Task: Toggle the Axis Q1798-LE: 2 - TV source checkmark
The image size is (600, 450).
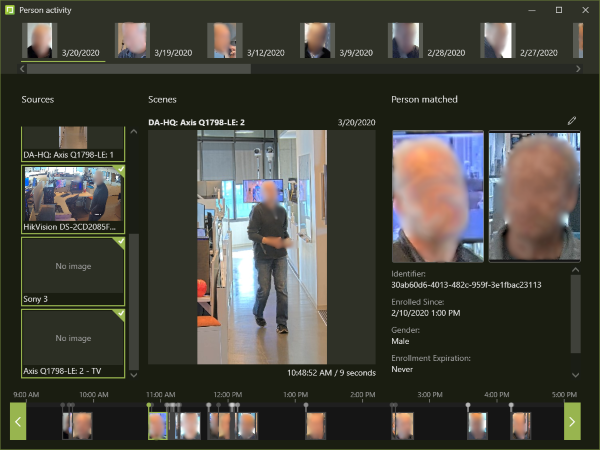Action: tap(120, 314)
